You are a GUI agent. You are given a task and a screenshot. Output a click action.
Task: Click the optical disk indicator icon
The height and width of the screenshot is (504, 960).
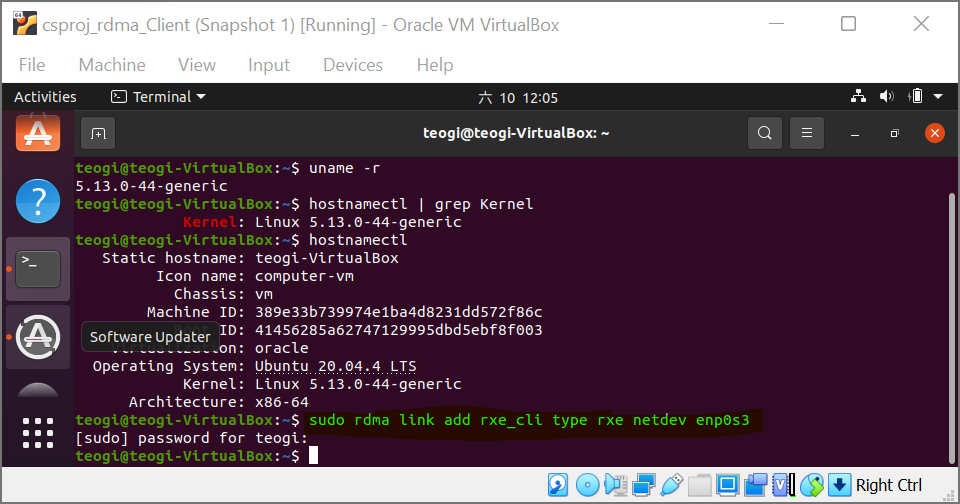(x=587, y=485)
